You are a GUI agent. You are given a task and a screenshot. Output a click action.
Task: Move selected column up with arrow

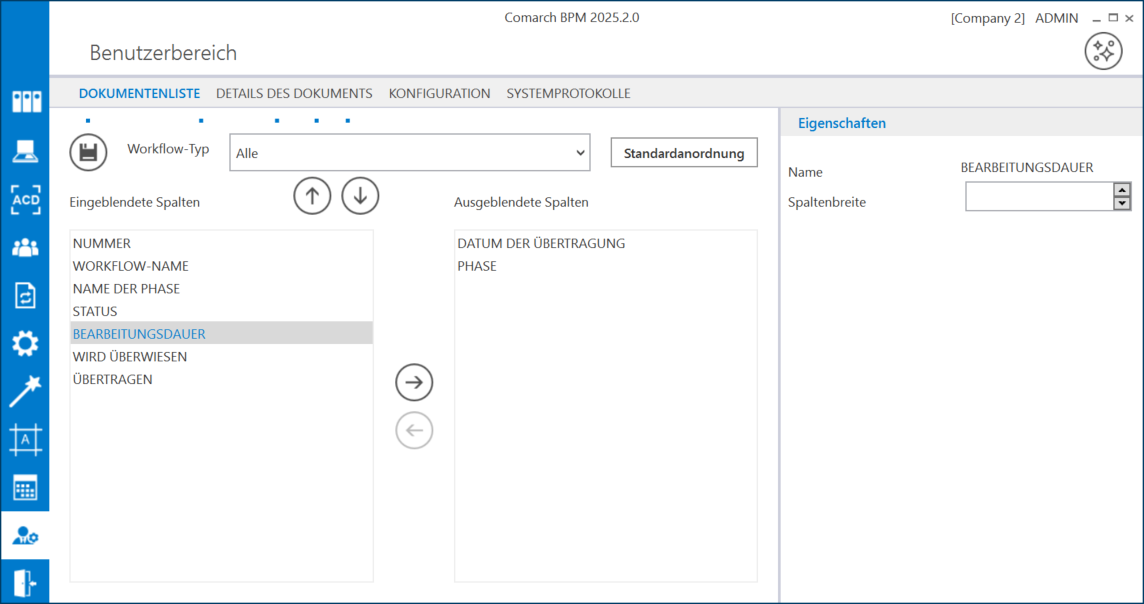pos(312,197)
